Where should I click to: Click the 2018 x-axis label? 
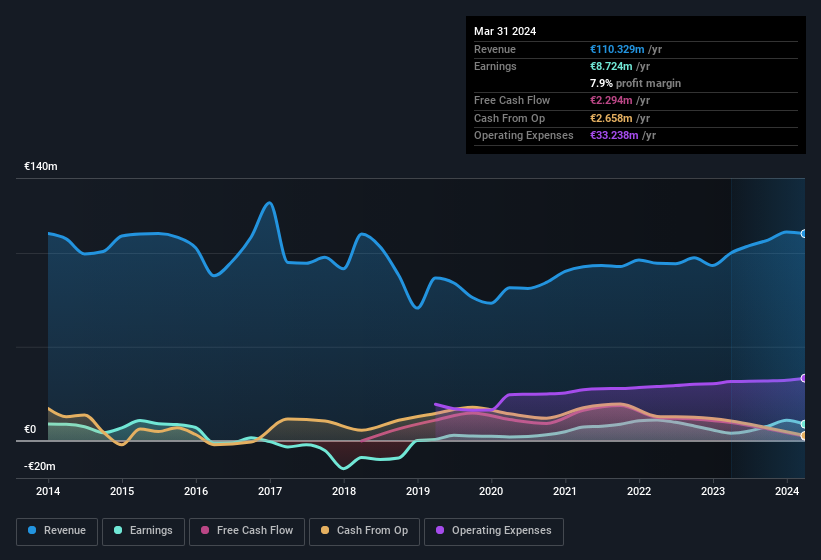[344, 491]
